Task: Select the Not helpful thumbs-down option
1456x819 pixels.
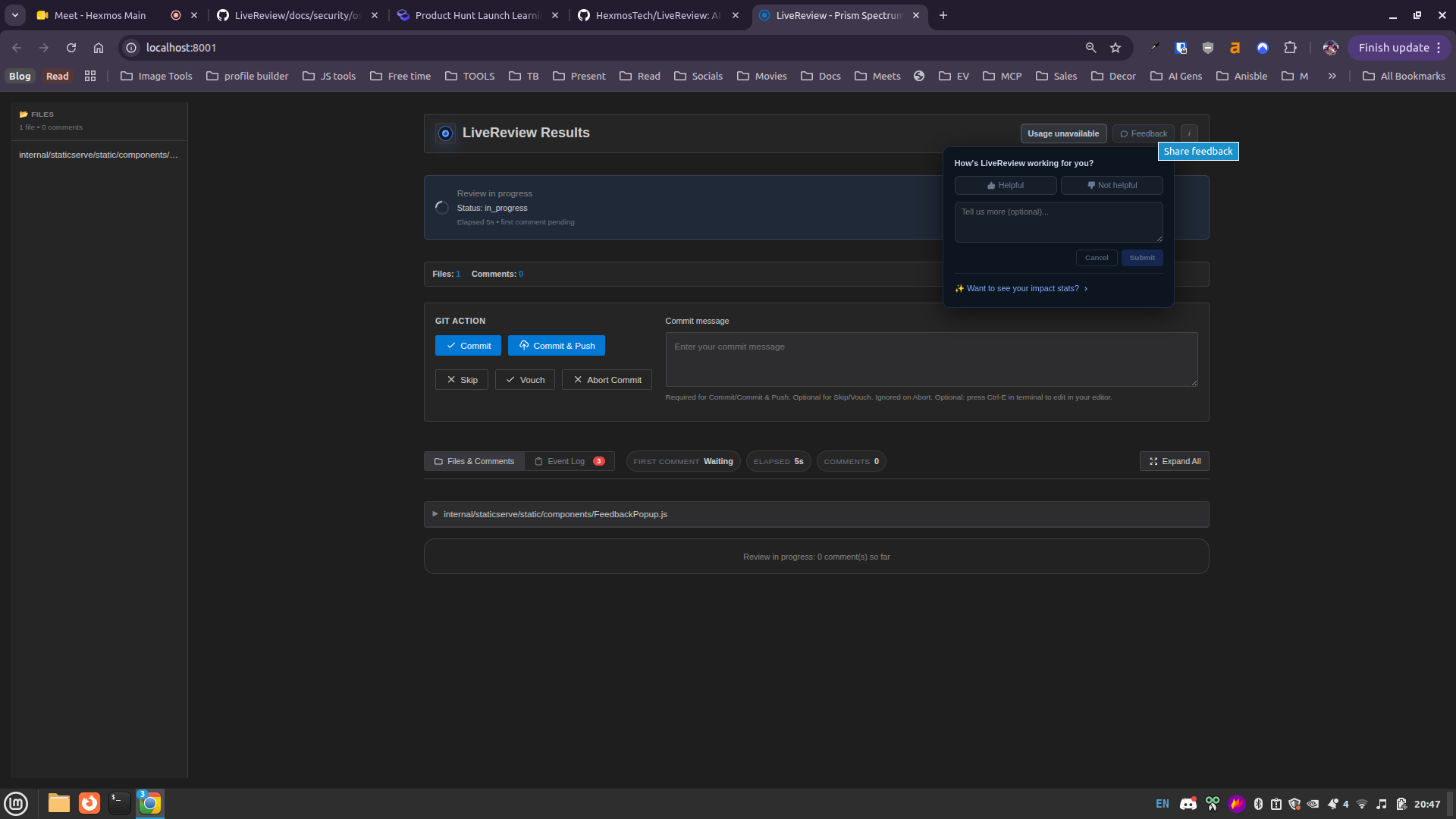Action: [x=1112, y=186]
